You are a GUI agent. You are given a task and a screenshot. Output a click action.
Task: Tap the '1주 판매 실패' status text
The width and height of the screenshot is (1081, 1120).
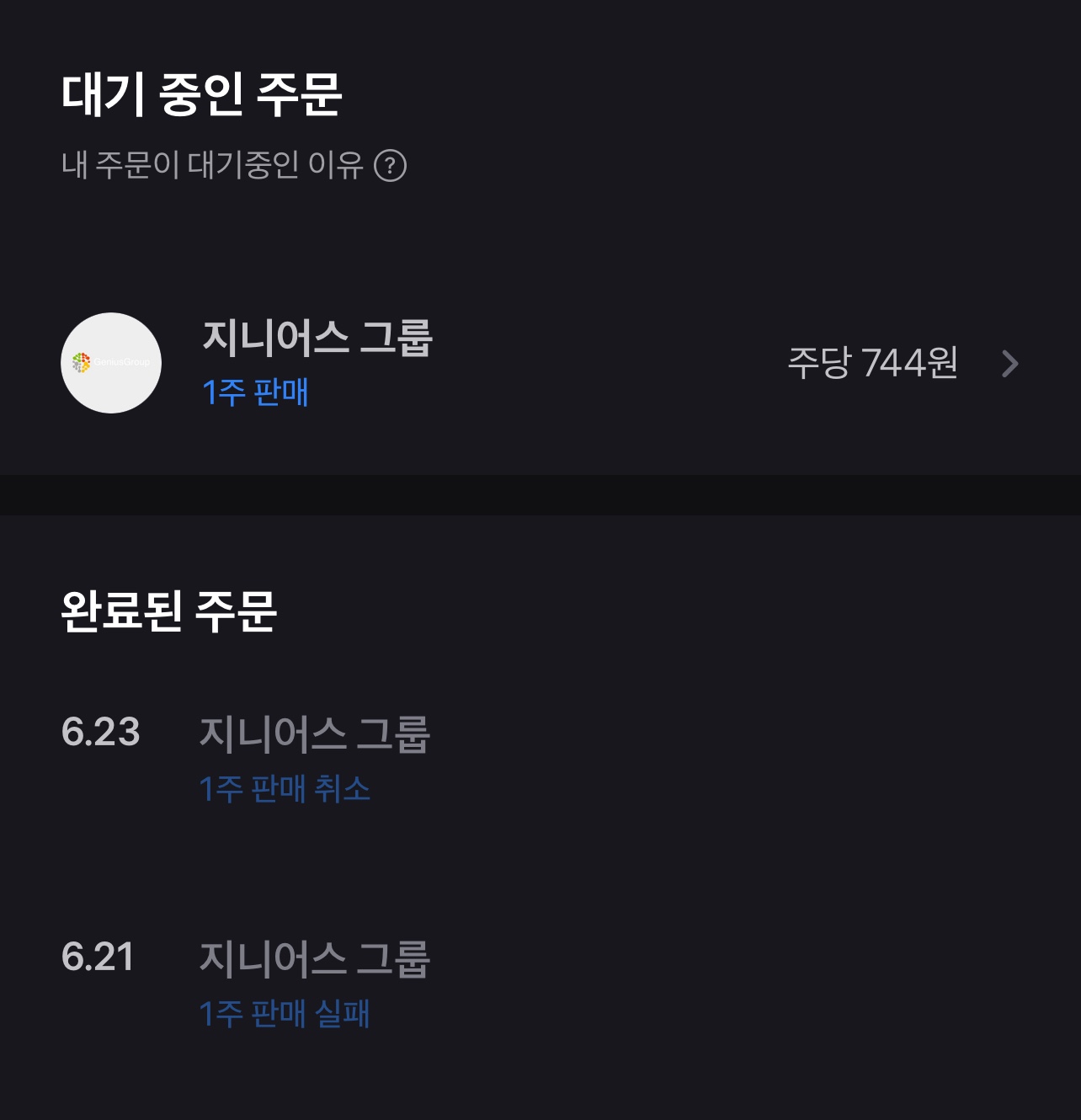coord(285,1014)
